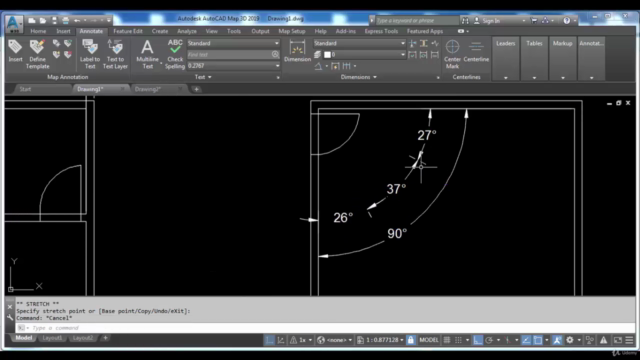Select the Dimension tool
640x360 pixels.
point(297,51)
